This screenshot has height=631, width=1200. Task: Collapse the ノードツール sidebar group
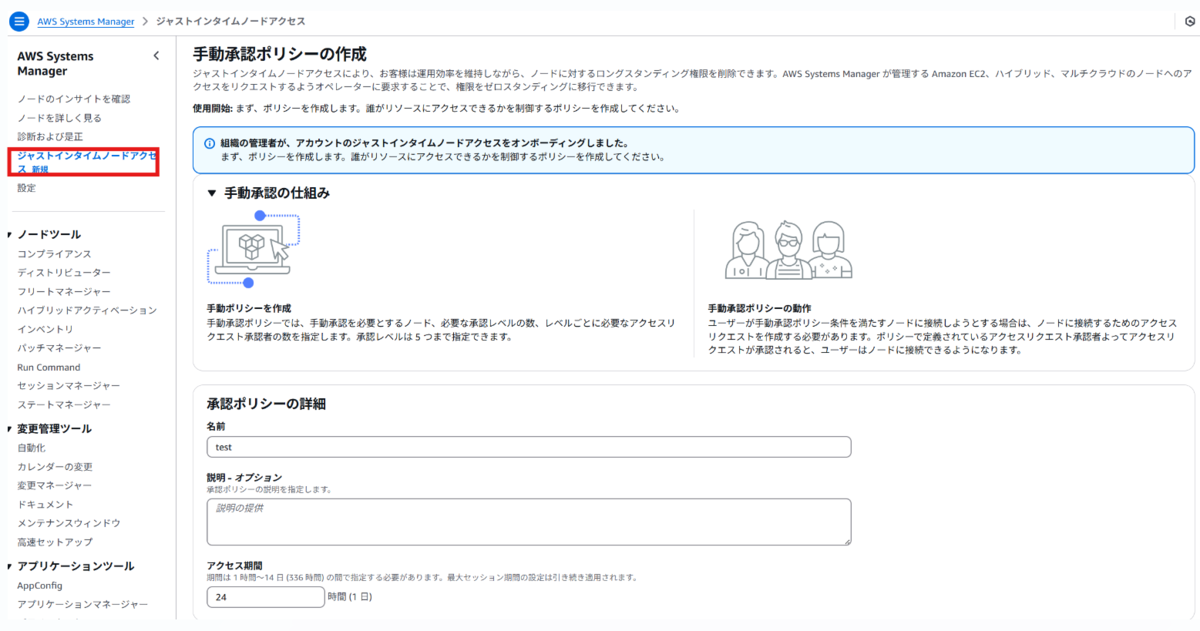10,235
